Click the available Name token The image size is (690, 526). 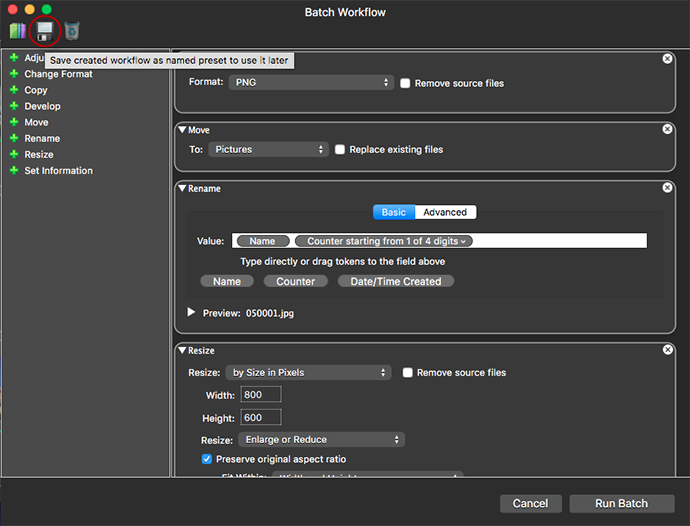[227, 281]
